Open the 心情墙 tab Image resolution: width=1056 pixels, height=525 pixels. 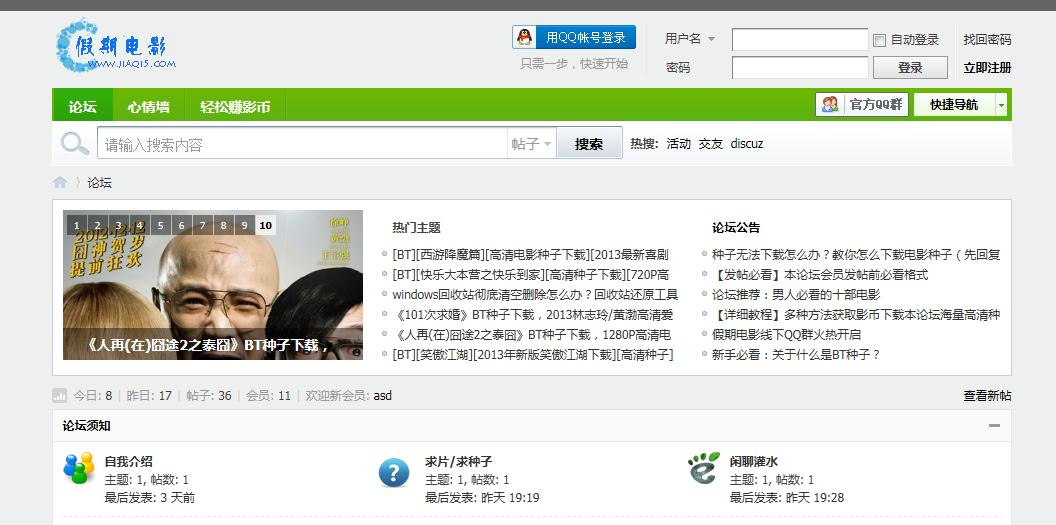tap(149, 106)
